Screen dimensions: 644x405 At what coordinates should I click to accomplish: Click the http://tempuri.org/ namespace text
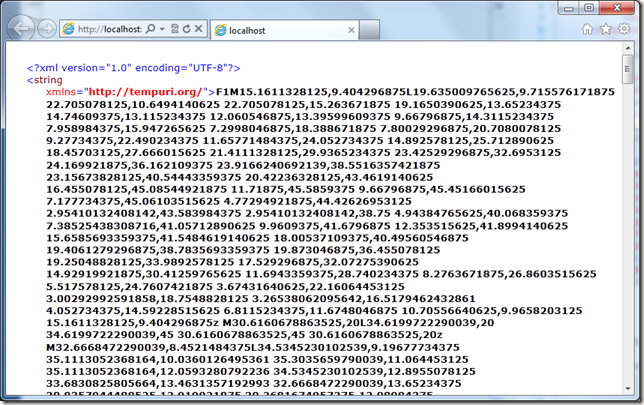point(145,92)
